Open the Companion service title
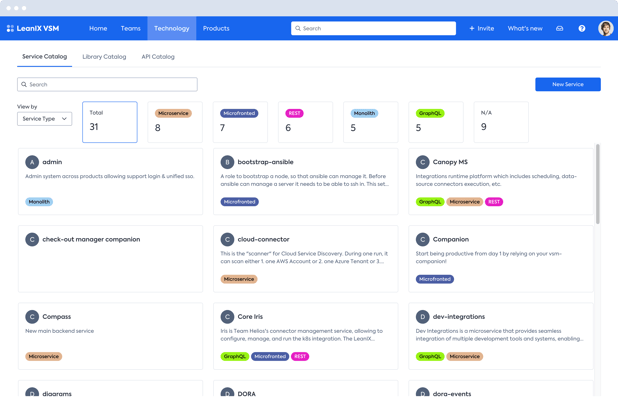The height and width of the screenshot is (403, 618). click(450, 239)
